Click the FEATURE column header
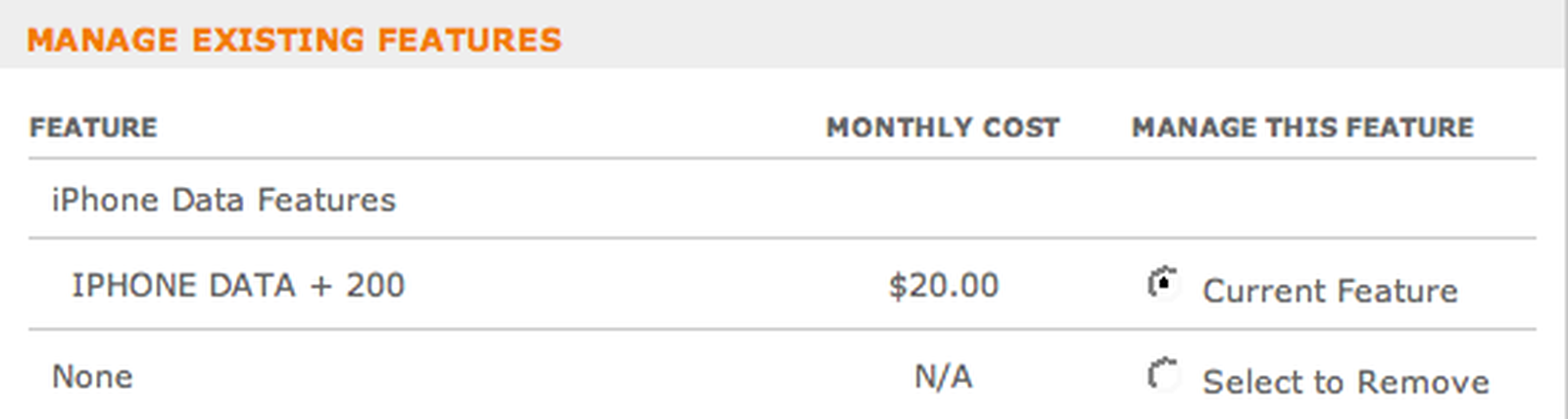The height and width of the screenshot is (419, 1568). [x=93, y=127]
